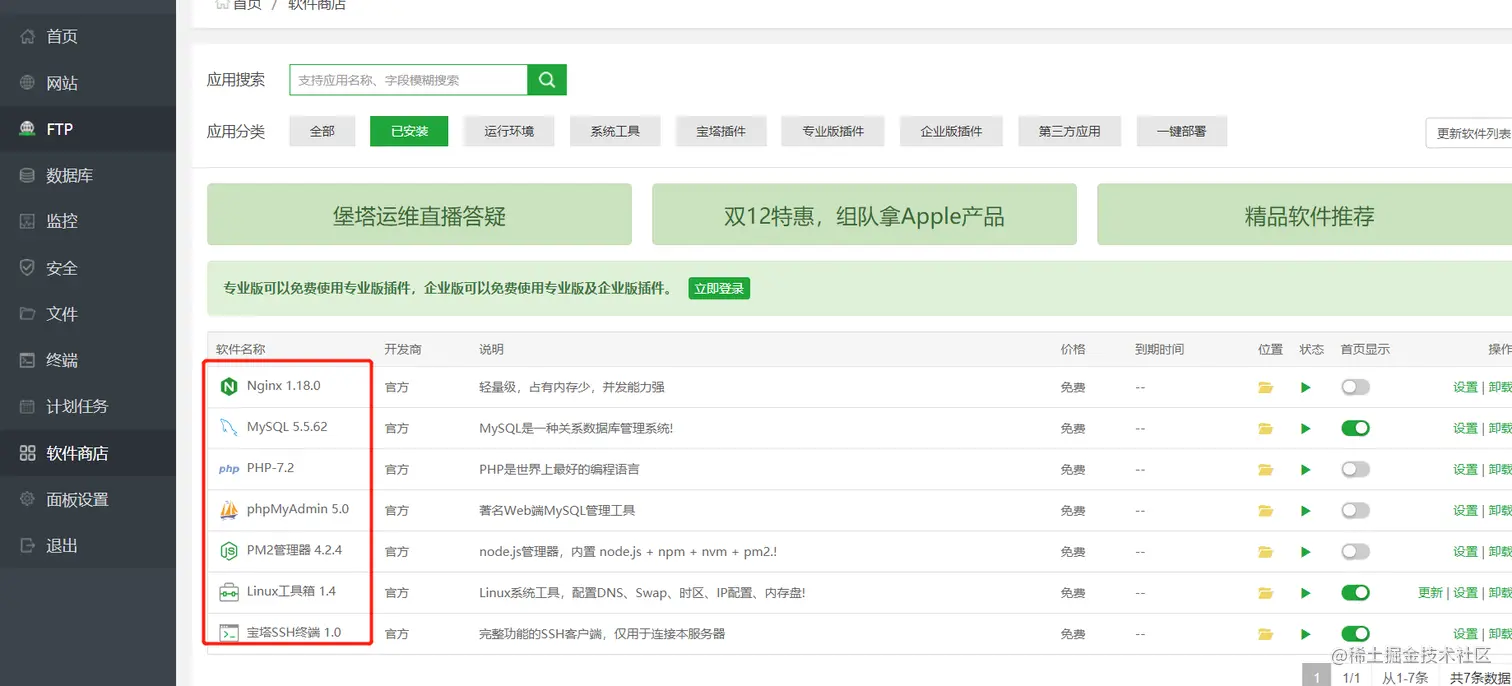Viewport: 1512px width, 686px height.
Task: Click 退出 to log out
Action: pos(88,545)
